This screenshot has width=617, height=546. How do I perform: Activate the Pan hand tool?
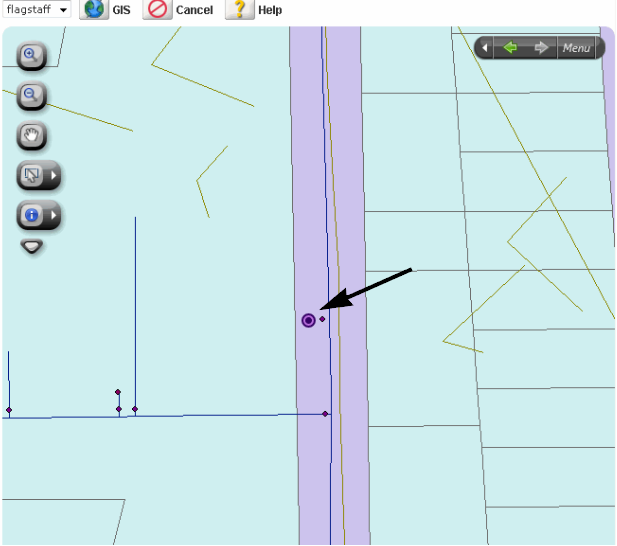(31, 136)
